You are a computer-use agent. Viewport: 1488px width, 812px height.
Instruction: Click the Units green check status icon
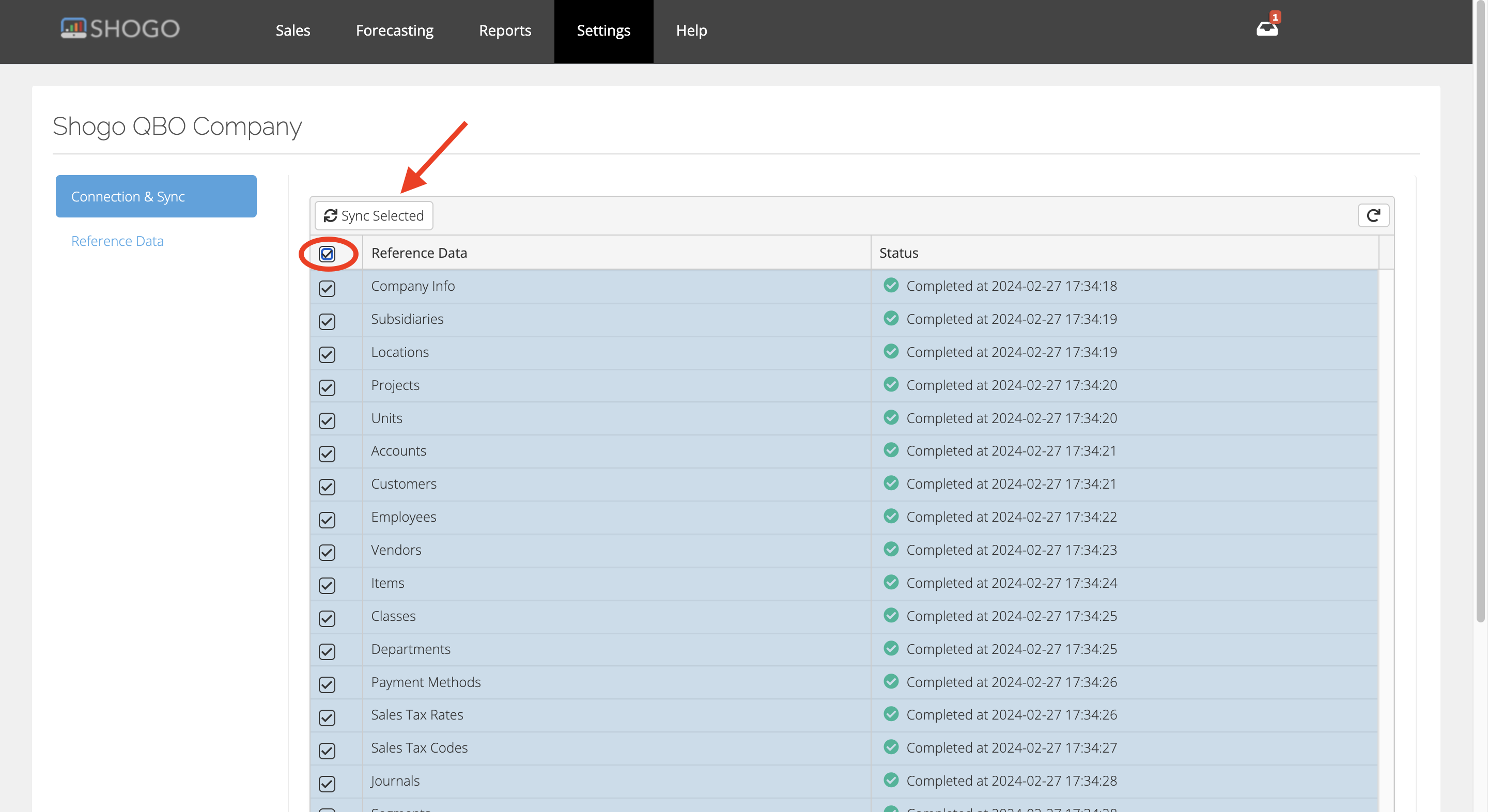(891, 416)
